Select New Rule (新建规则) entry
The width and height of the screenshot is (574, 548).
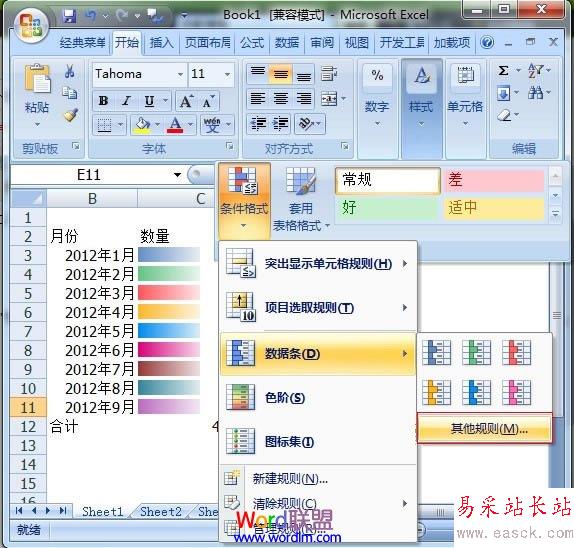tap(318, 478)
